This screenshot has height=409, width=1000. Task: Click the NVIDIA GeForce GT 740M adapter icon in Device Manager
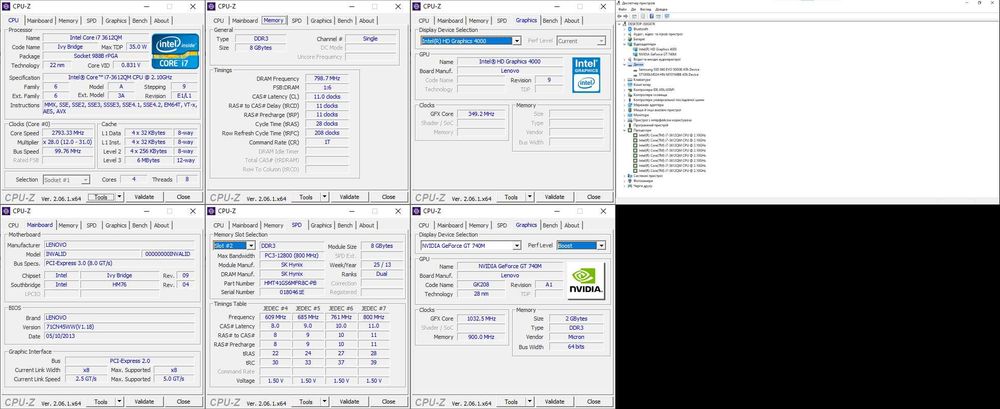[635, 54]
